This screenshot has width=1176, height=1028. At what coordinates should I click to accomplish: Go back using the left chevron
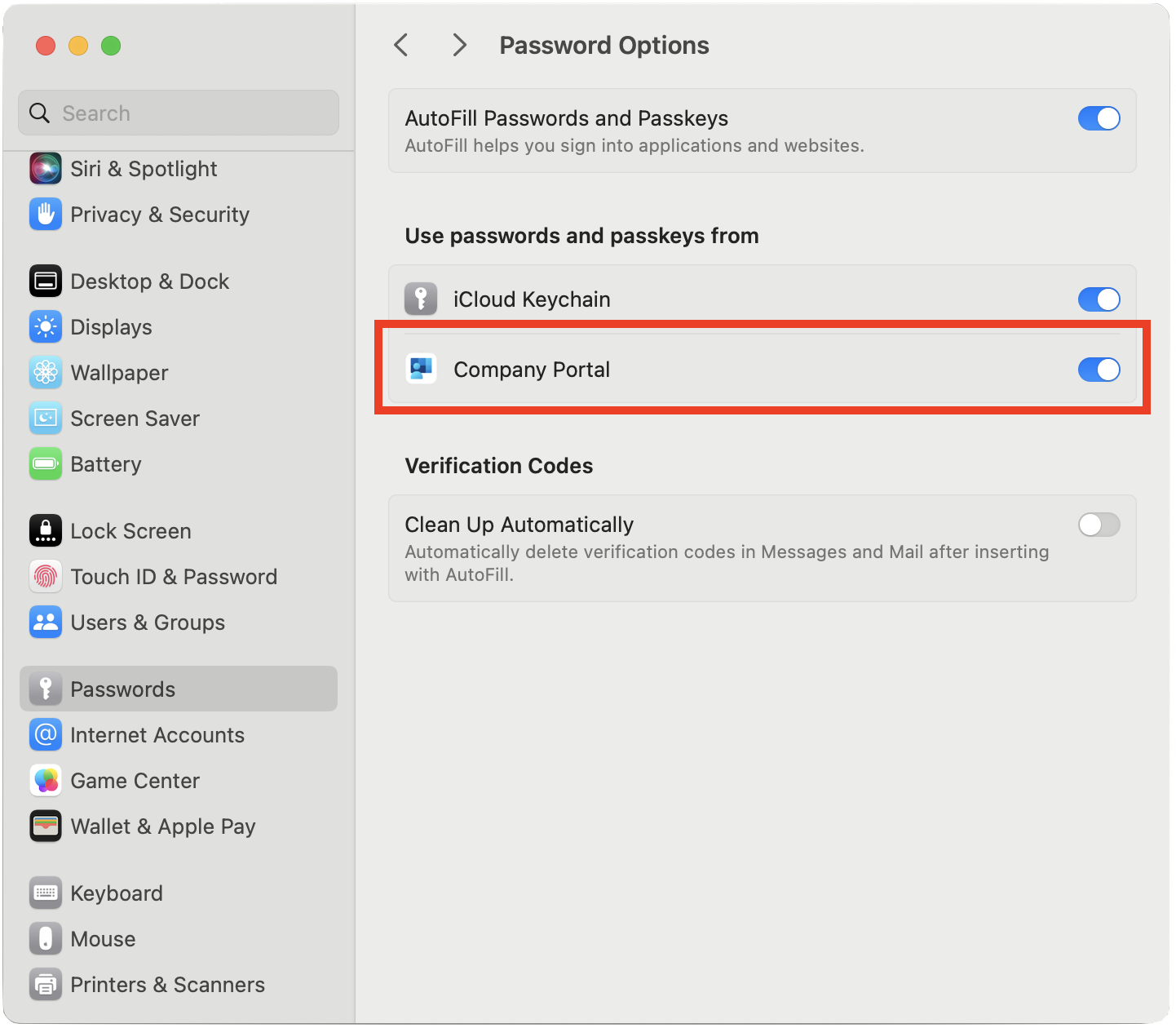[x=400, y=45]
